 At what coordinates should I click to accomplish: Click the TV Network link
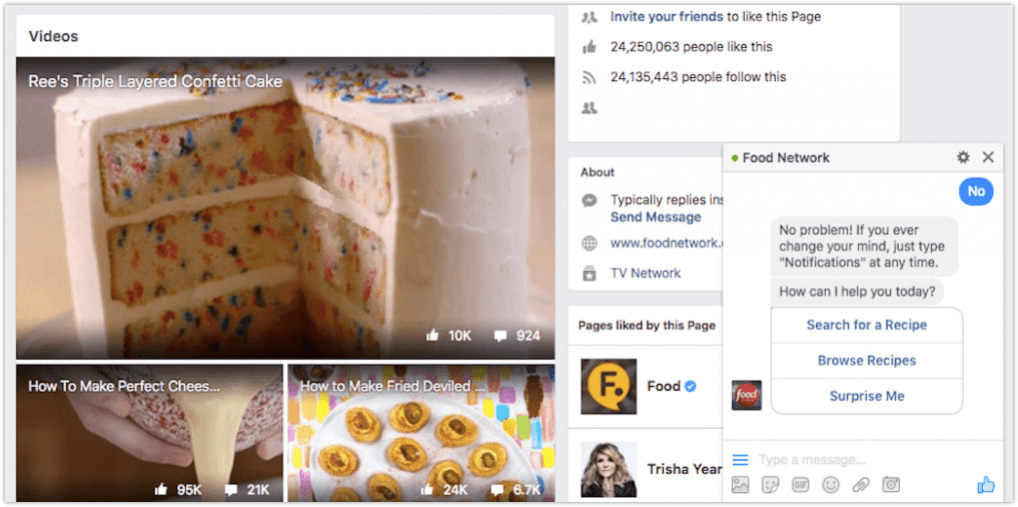click(645, 273)
